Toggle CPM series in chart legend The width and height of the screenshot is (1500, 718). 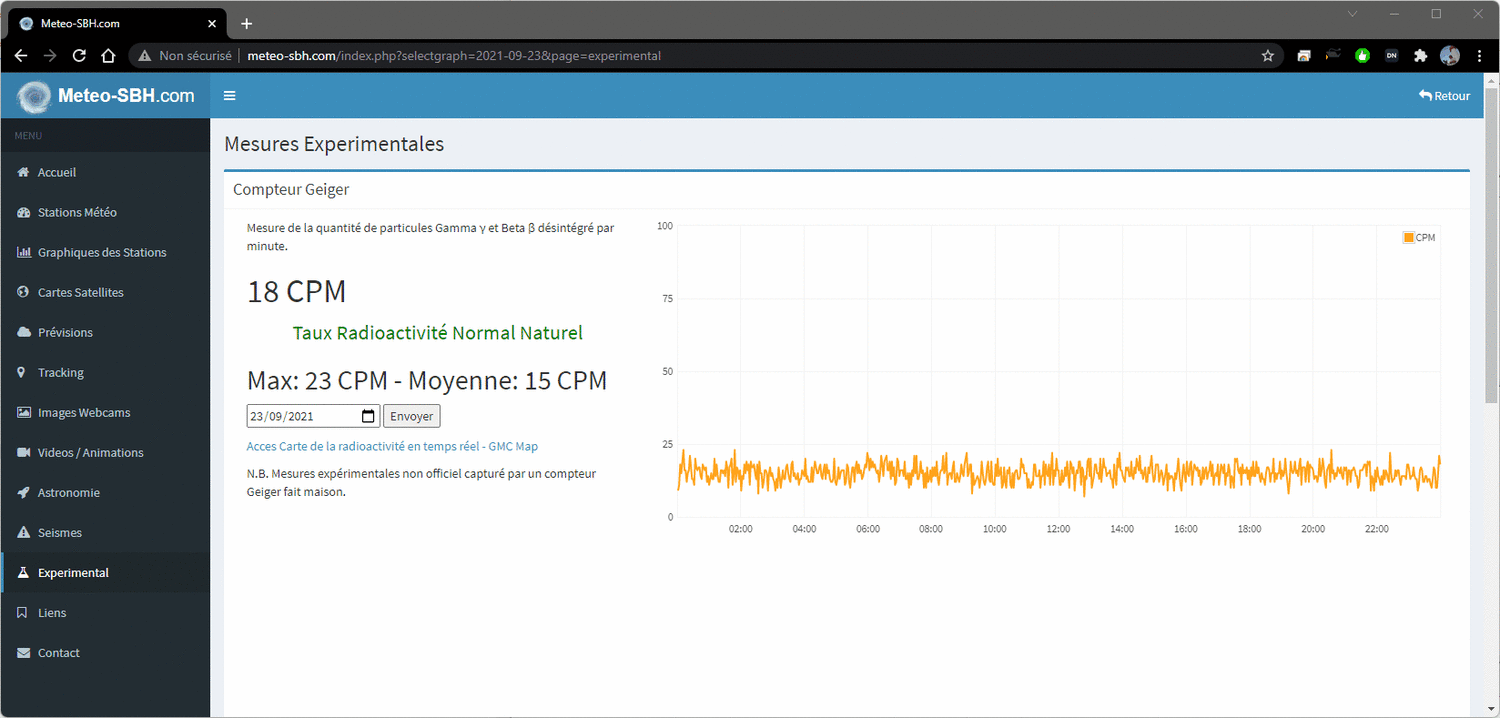[1419, 238]
